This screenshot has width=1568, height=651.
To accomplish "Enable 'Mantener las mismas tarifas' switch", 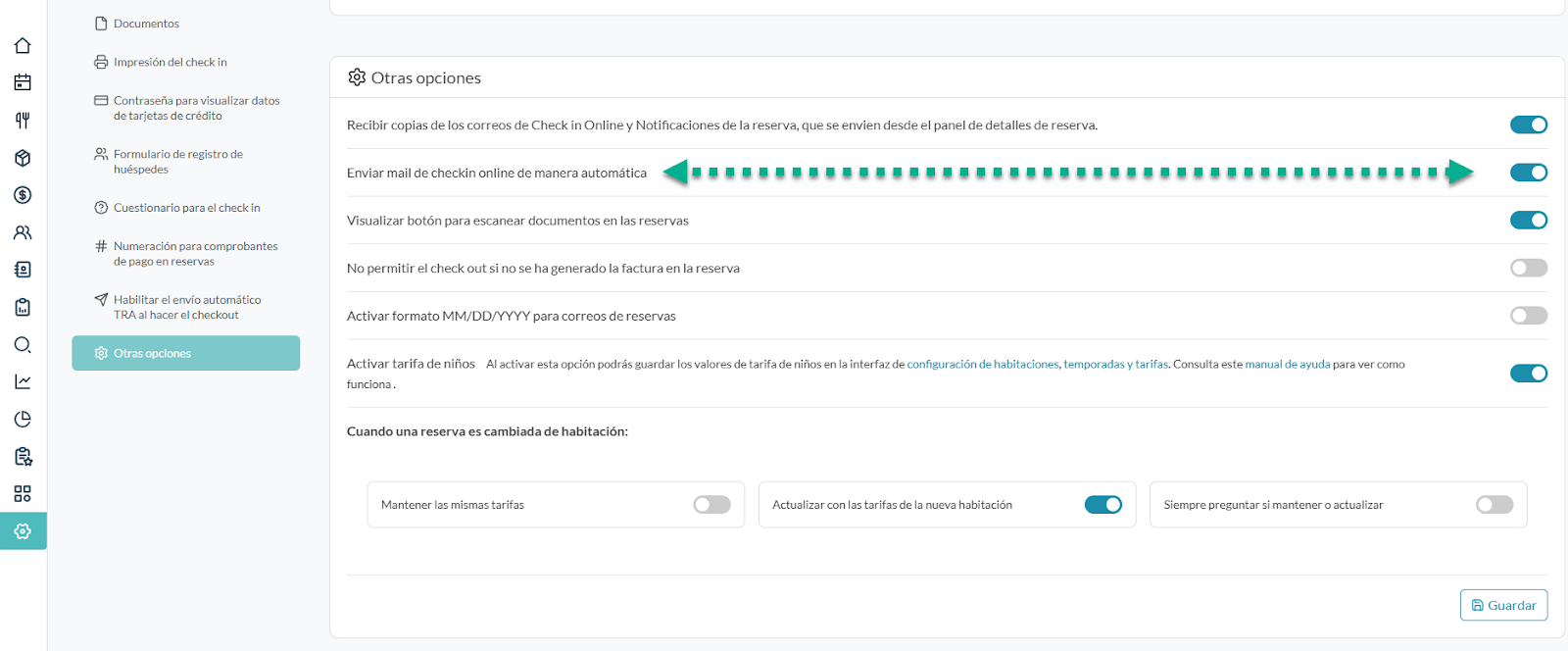I will pos(711,505).
